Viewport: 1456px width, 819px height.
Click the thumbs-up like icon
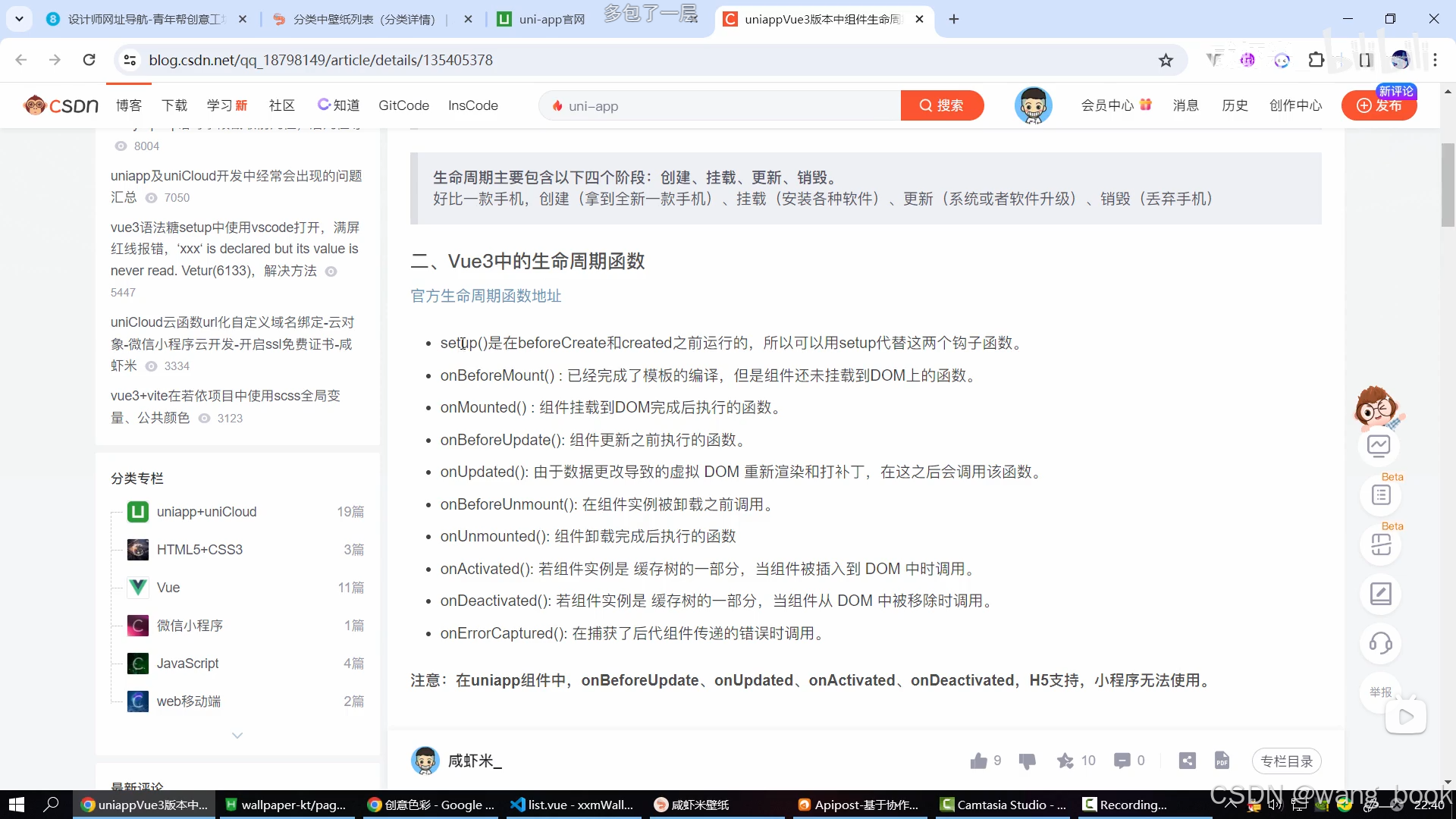[x=978, y=761]
